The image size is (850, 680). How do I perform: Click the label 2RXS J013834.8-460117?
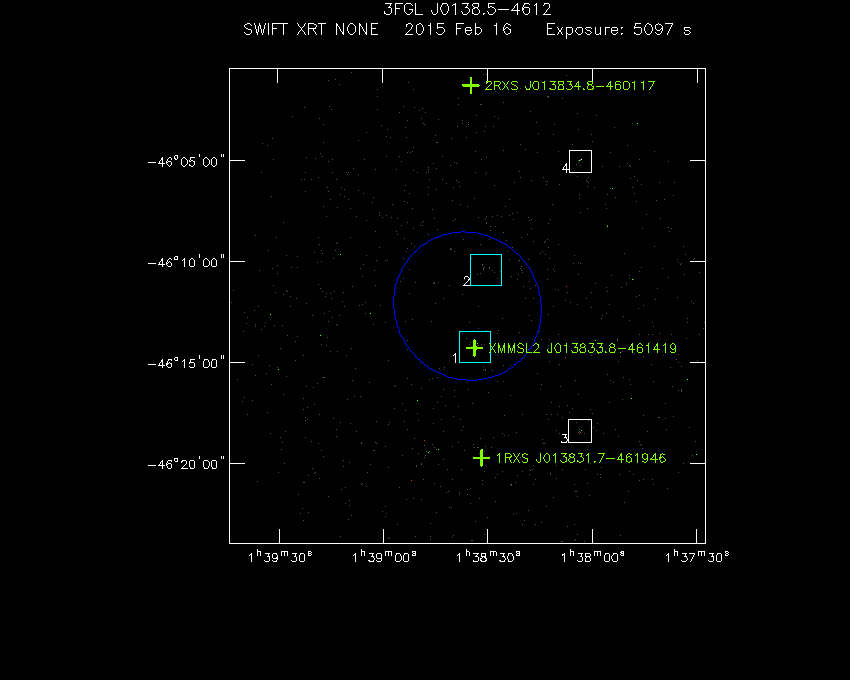pyautogui.click(x=570, y=86)
